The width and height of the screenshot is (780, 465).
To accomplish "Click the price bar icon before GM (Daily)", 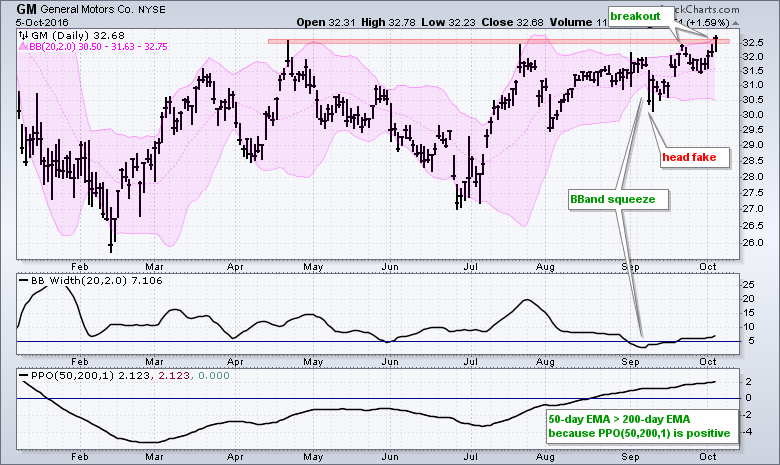I will (23, 35).
